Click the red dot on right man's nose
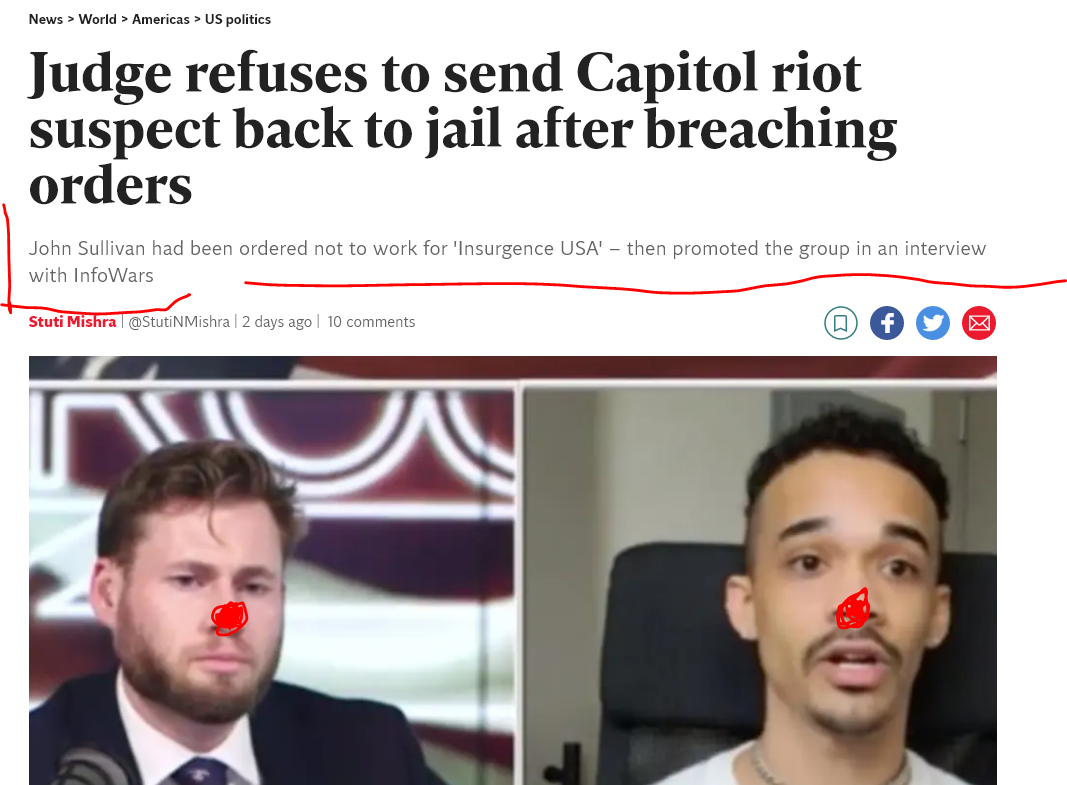 pos(853,609)
